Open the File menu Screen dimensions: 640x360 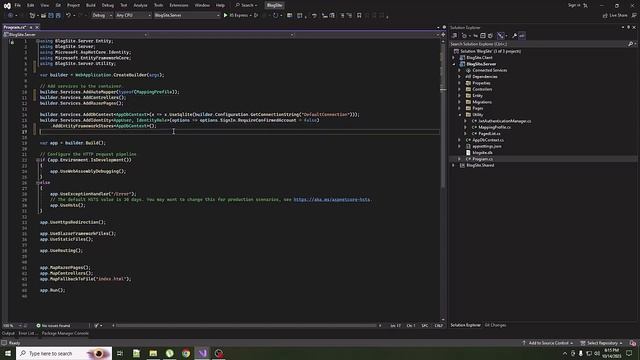point(18,5)
